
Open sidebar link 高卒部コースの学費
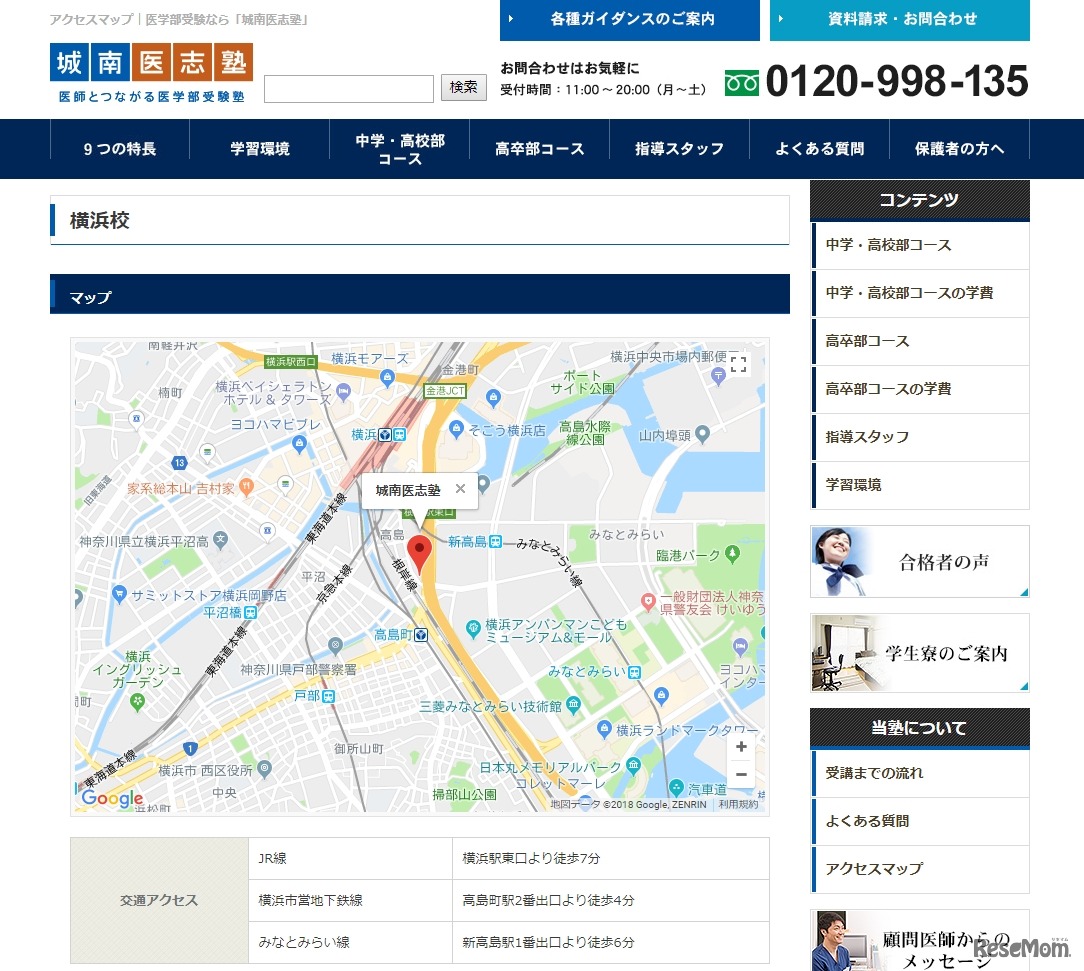point(920,389)
